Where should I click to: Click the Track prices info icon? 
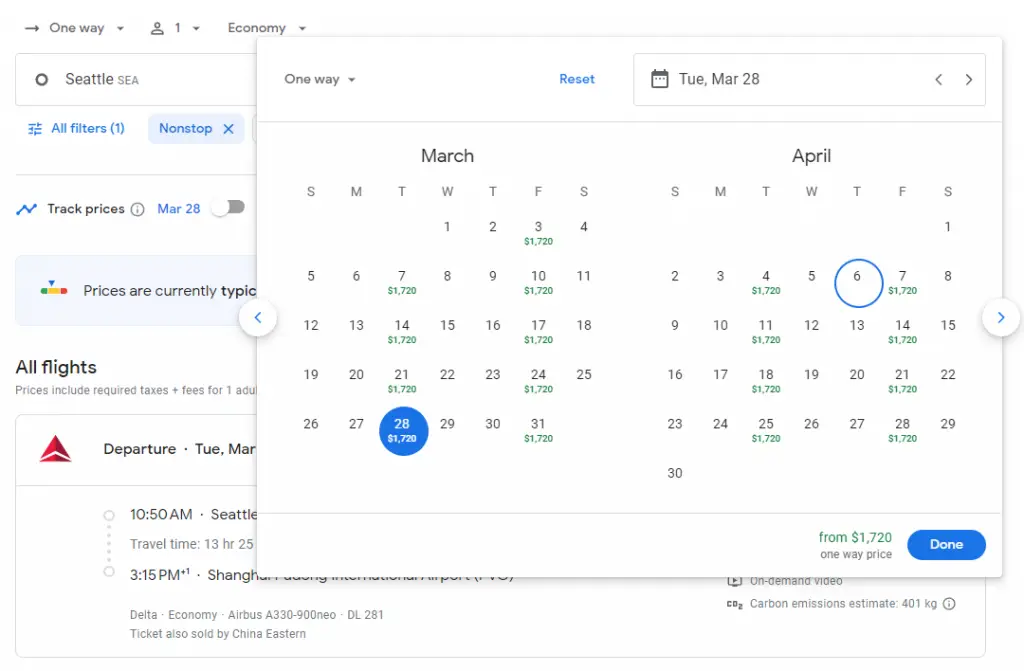[138, 209]
